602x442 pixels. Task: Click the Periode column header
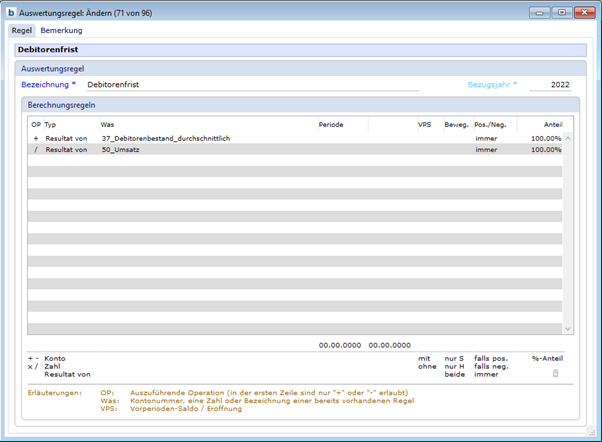point(331,124)
